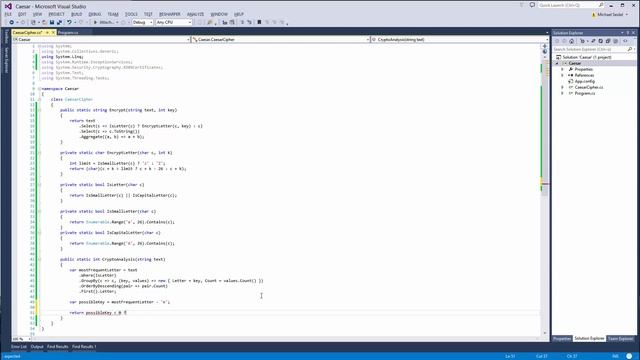This screenshot has height=360, width=640.
Task: Toggle Show All Files in Solution Explorer
Action: (x=615, y=41)
